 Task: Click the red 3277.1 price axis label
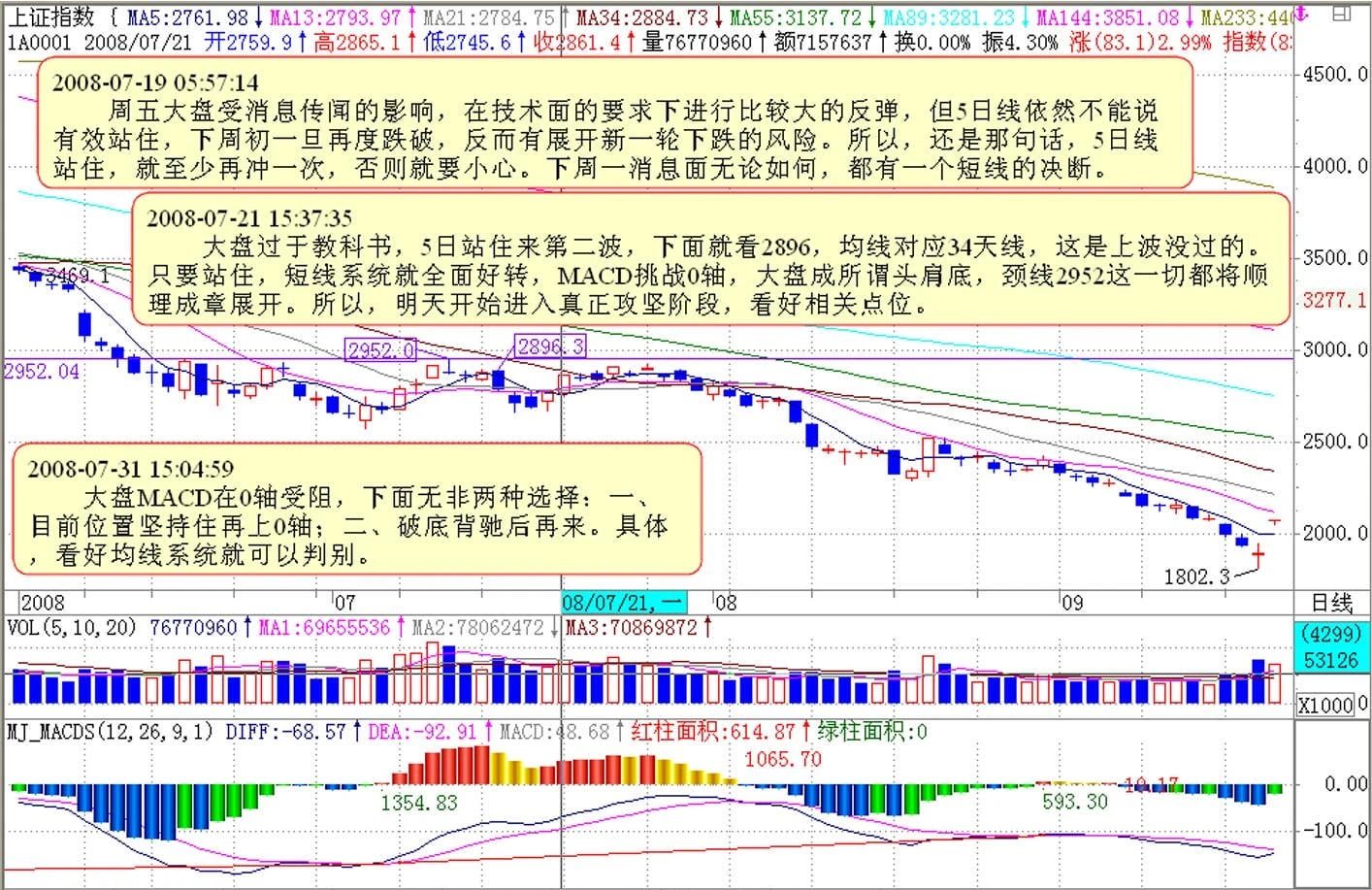click(x=1333, y=300)
